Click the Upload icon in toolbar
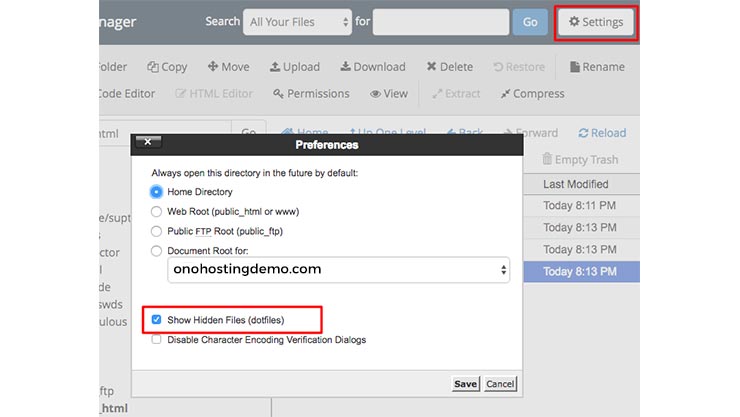 (295, 67)
